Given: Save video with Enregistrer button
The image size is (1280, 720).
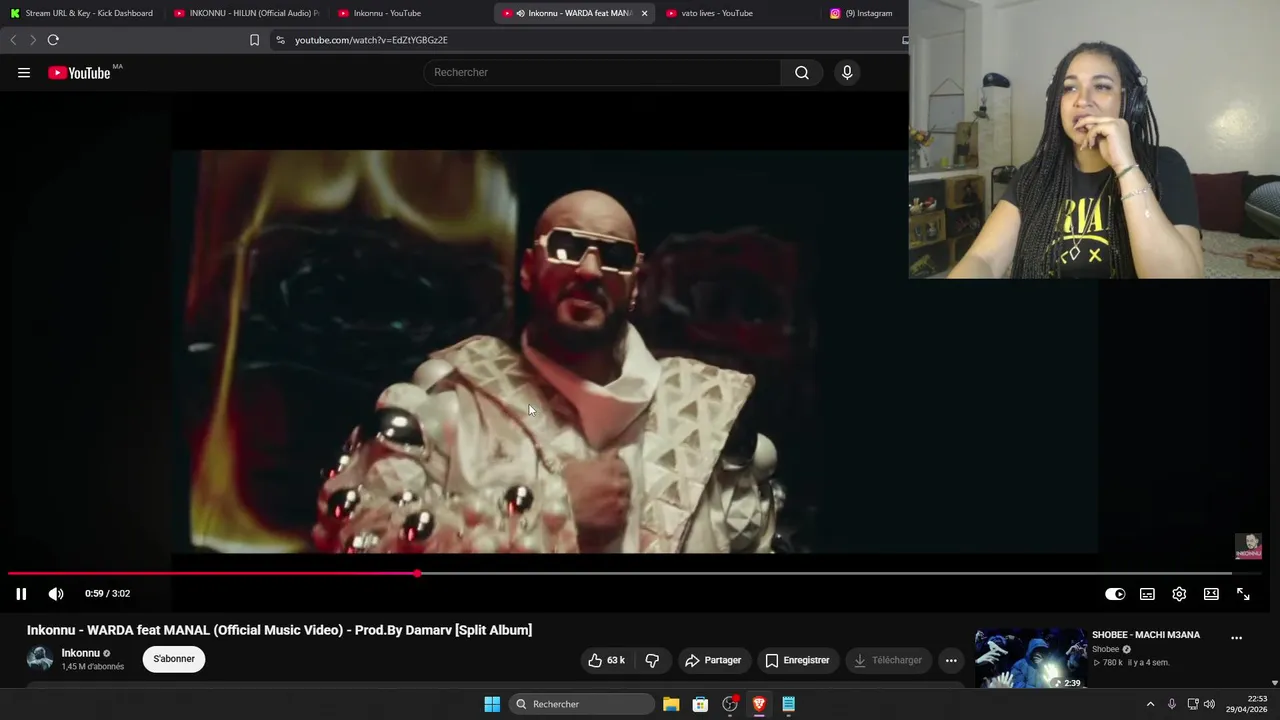Looking at the screenshot, I should [x=797, y=660].
